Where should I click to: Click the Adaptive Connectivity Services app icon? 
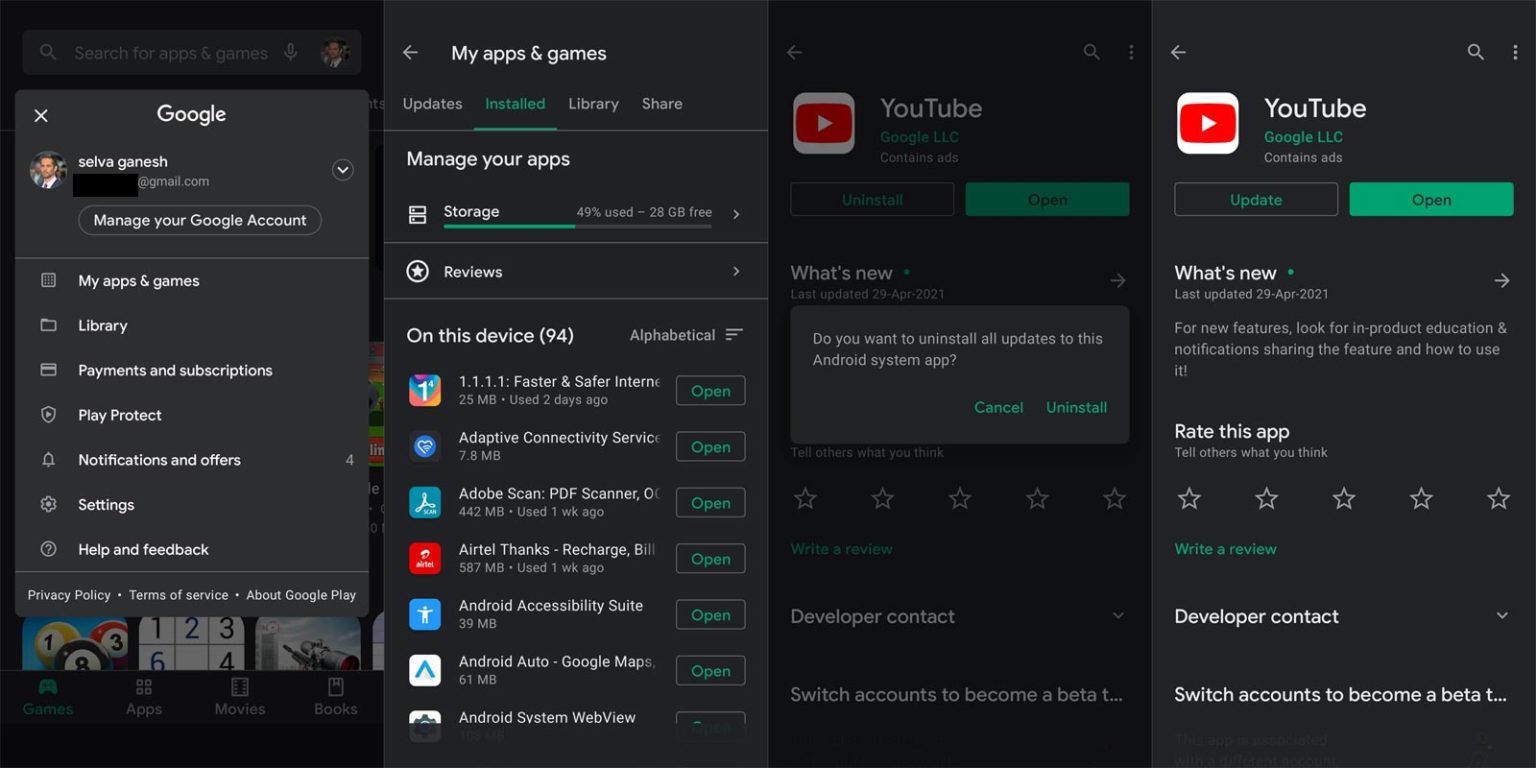point(425,446)
